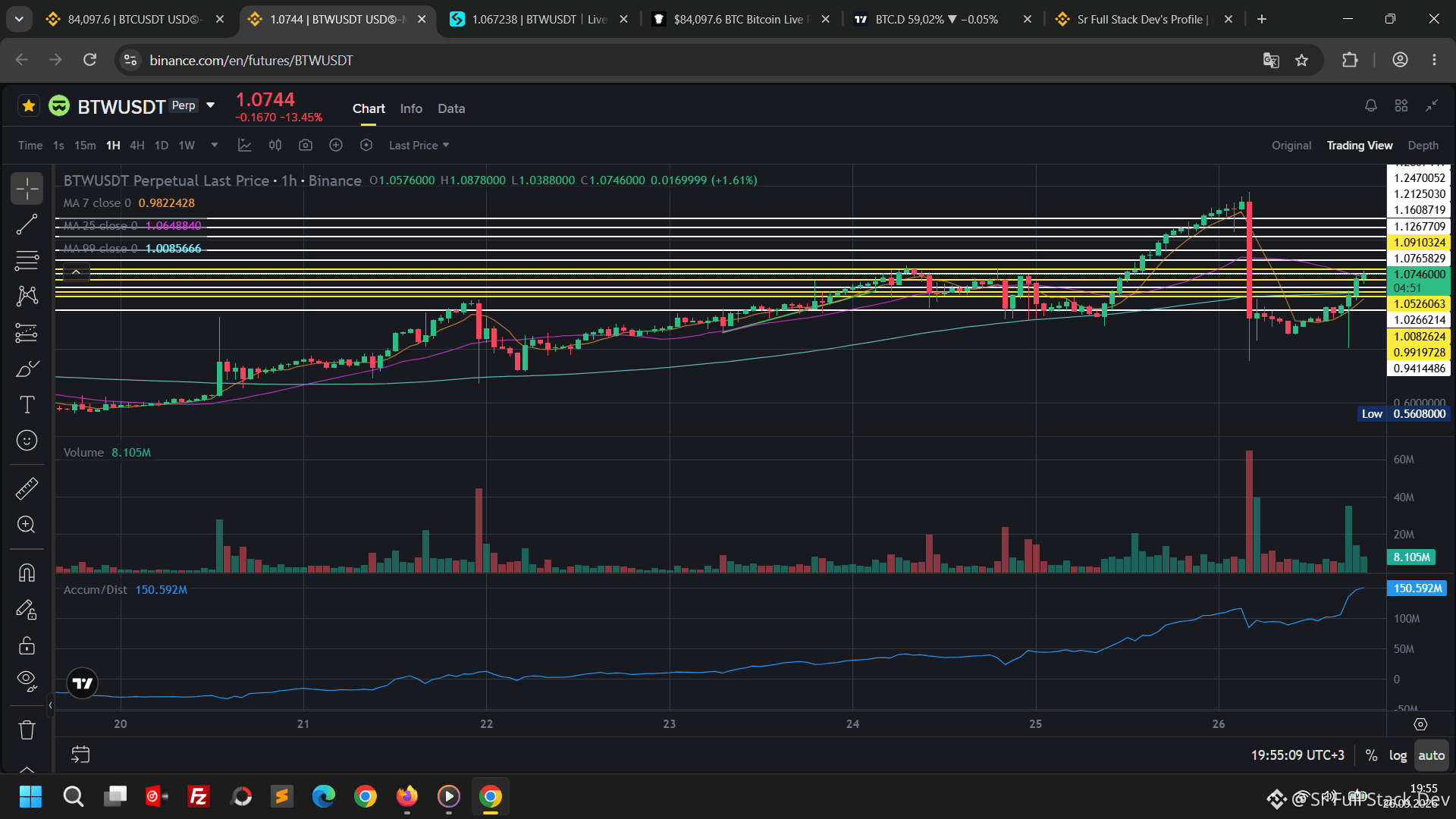Image resolution: width=1456 pixels, height=819 pixels.
Task: Open the Last Price dropdown
Action: tap(419, 145)
